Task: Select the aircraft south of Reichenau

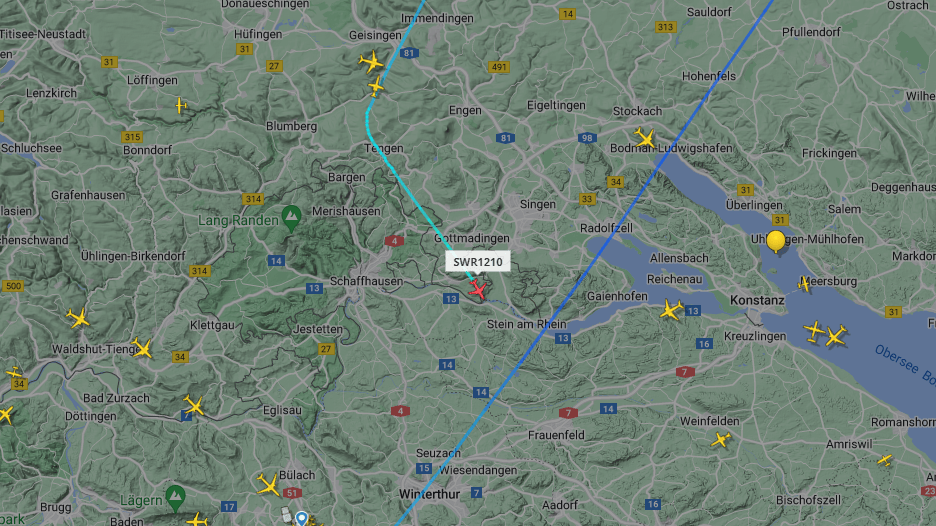Action: click(672, 310)
